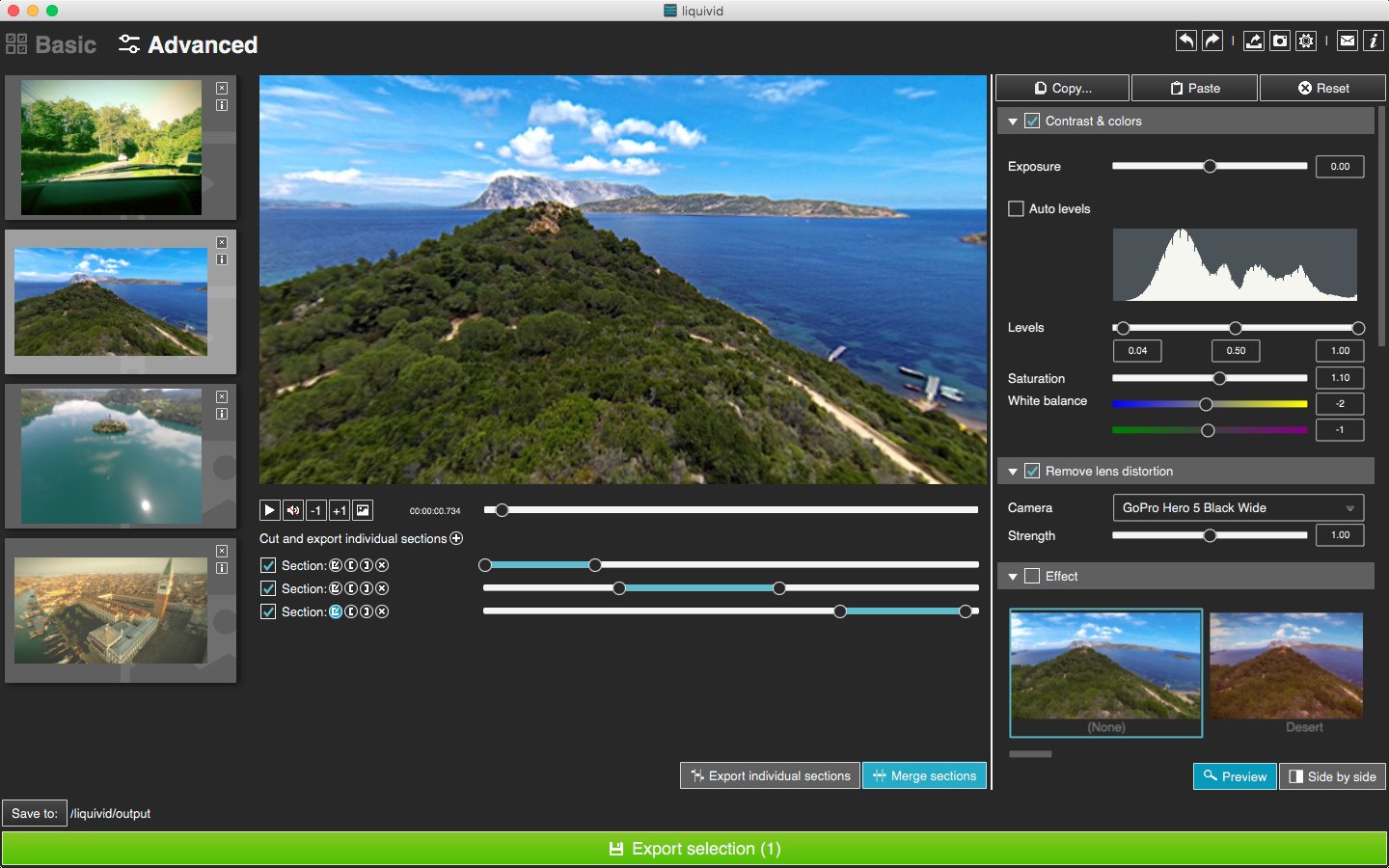Open settings via the gear icon

(x=1306, y=41)
